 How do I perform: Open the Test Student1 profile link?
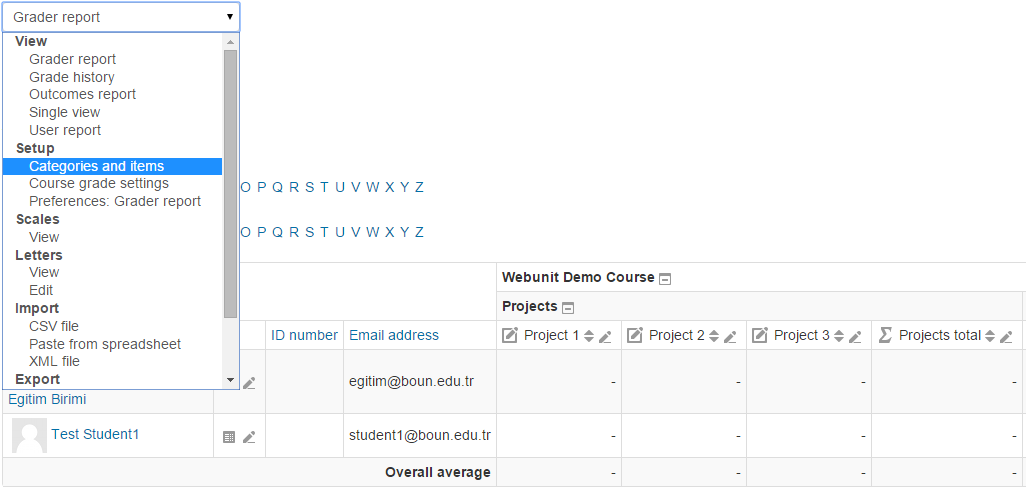pyautogui.click(x=95, y=434)
